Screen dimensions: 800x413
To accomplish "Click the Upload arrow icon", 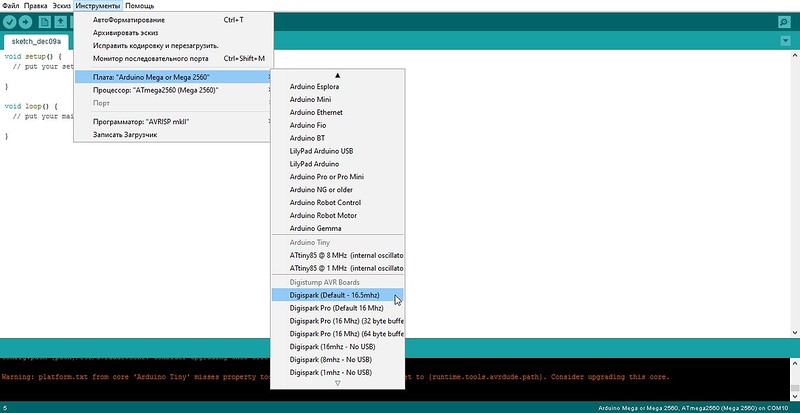I will pos(26,22).
